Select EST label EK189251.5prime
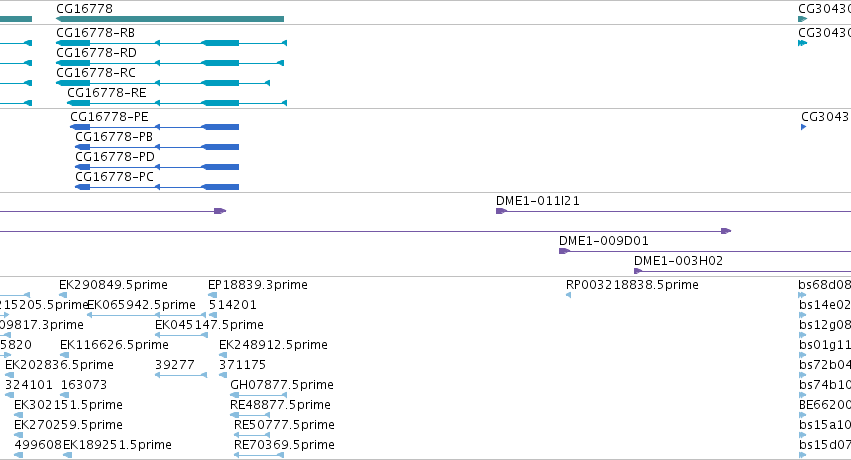This screenshot has width=851, height=460. coord(118,445)
